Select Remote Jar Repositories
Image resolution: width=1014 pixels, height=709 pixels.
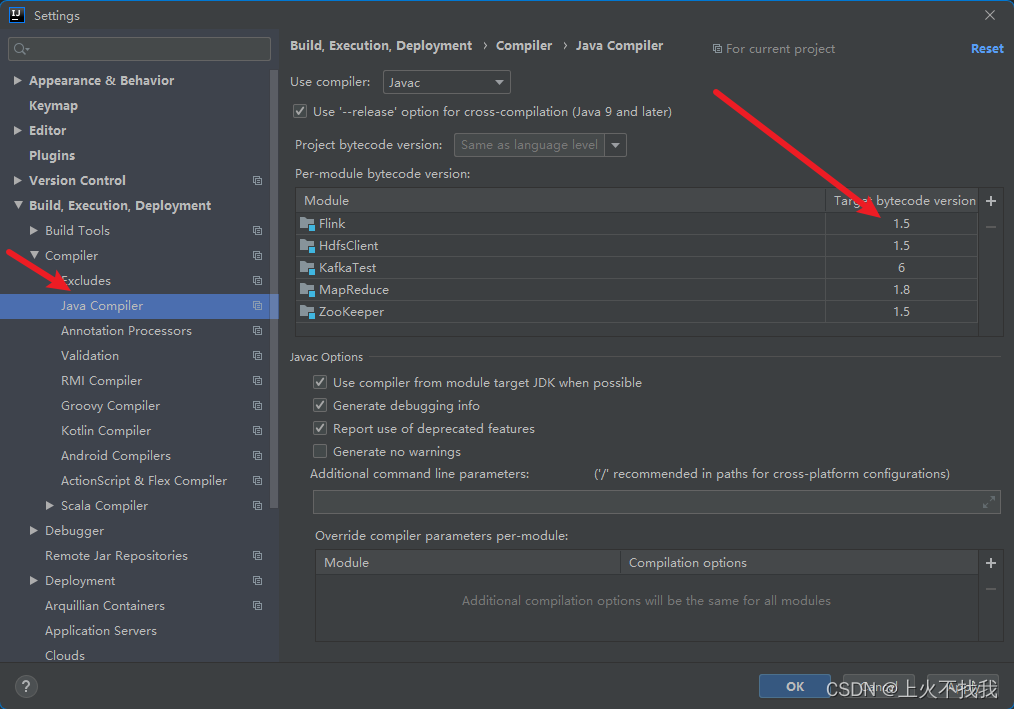click(x=116, y=556)
